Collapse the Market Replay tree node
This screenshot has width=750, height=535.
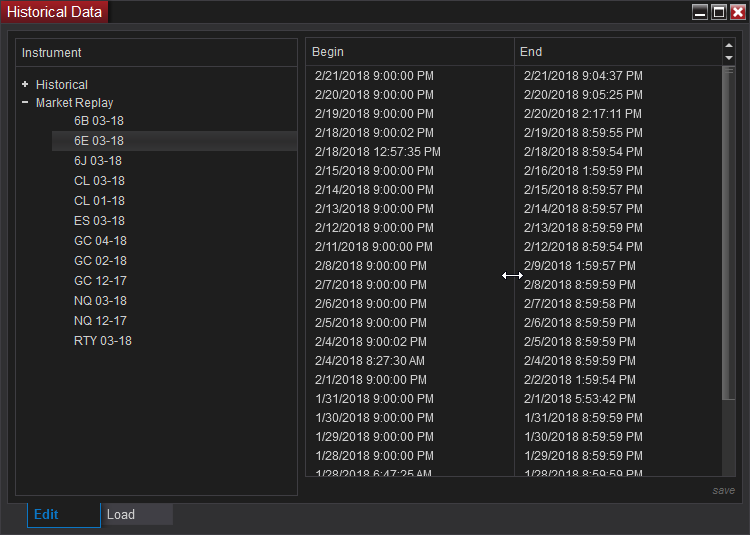pos(25,102)
